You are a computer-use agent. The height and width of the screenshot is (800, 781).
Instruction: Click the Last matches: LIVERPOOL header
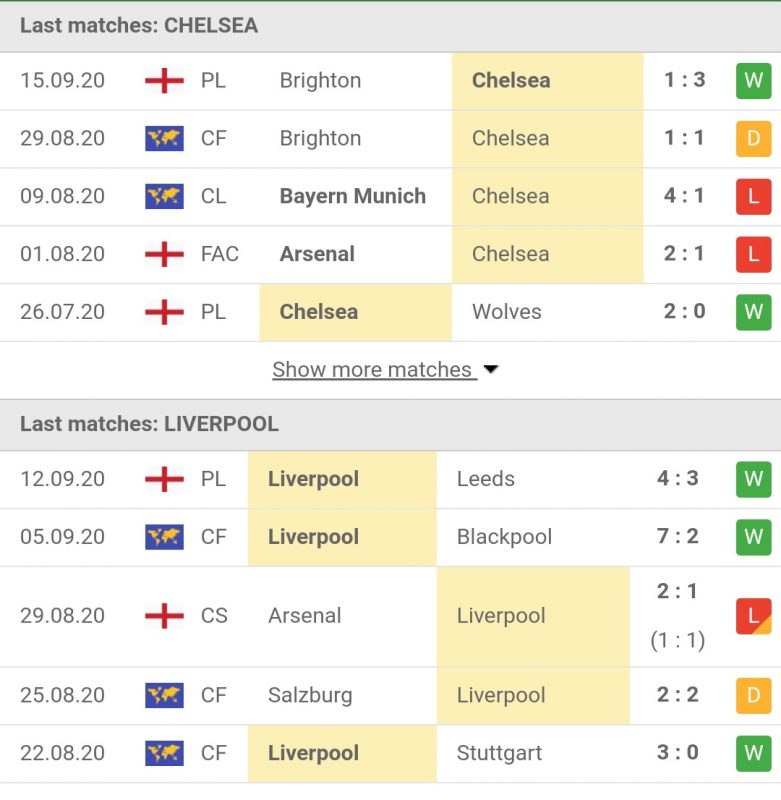[149, 424]
